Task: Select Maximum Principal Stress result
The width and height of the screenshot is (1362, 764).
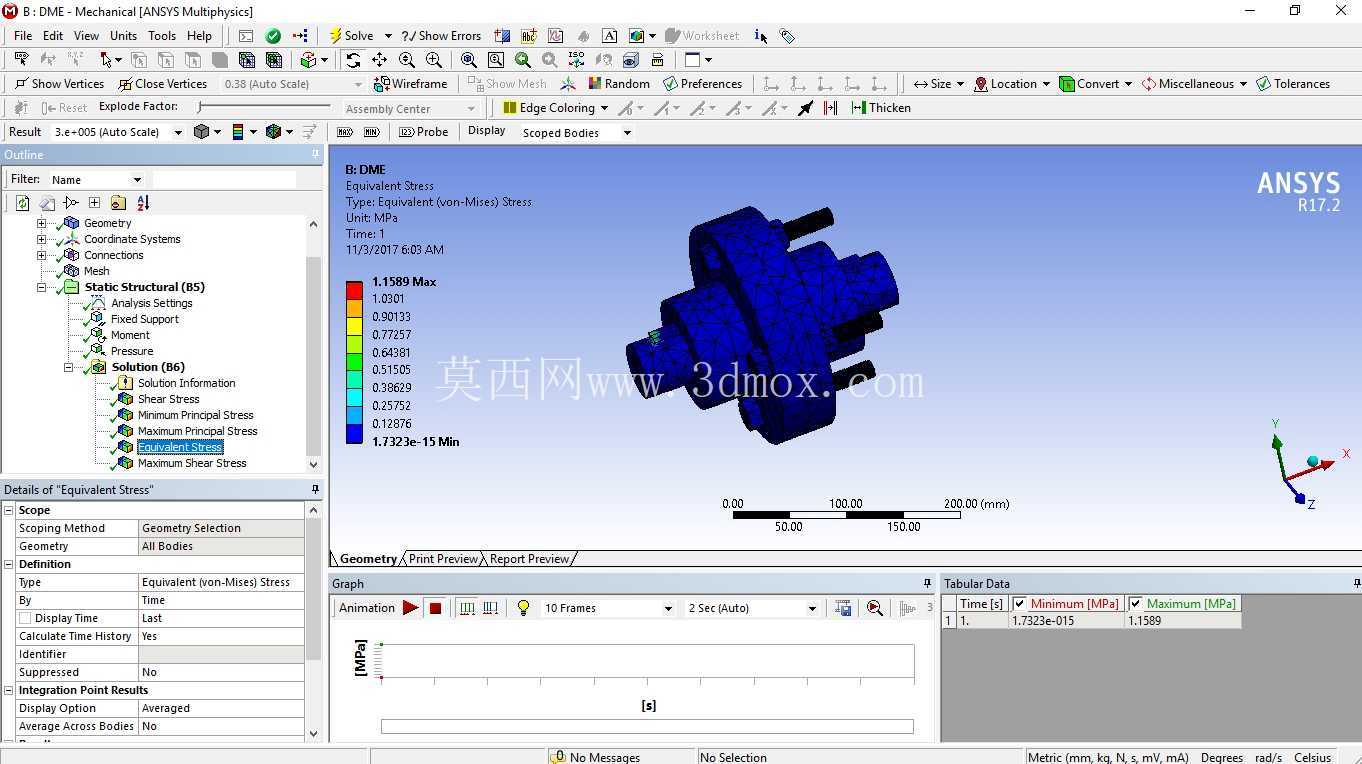Action: click(197, 431)
